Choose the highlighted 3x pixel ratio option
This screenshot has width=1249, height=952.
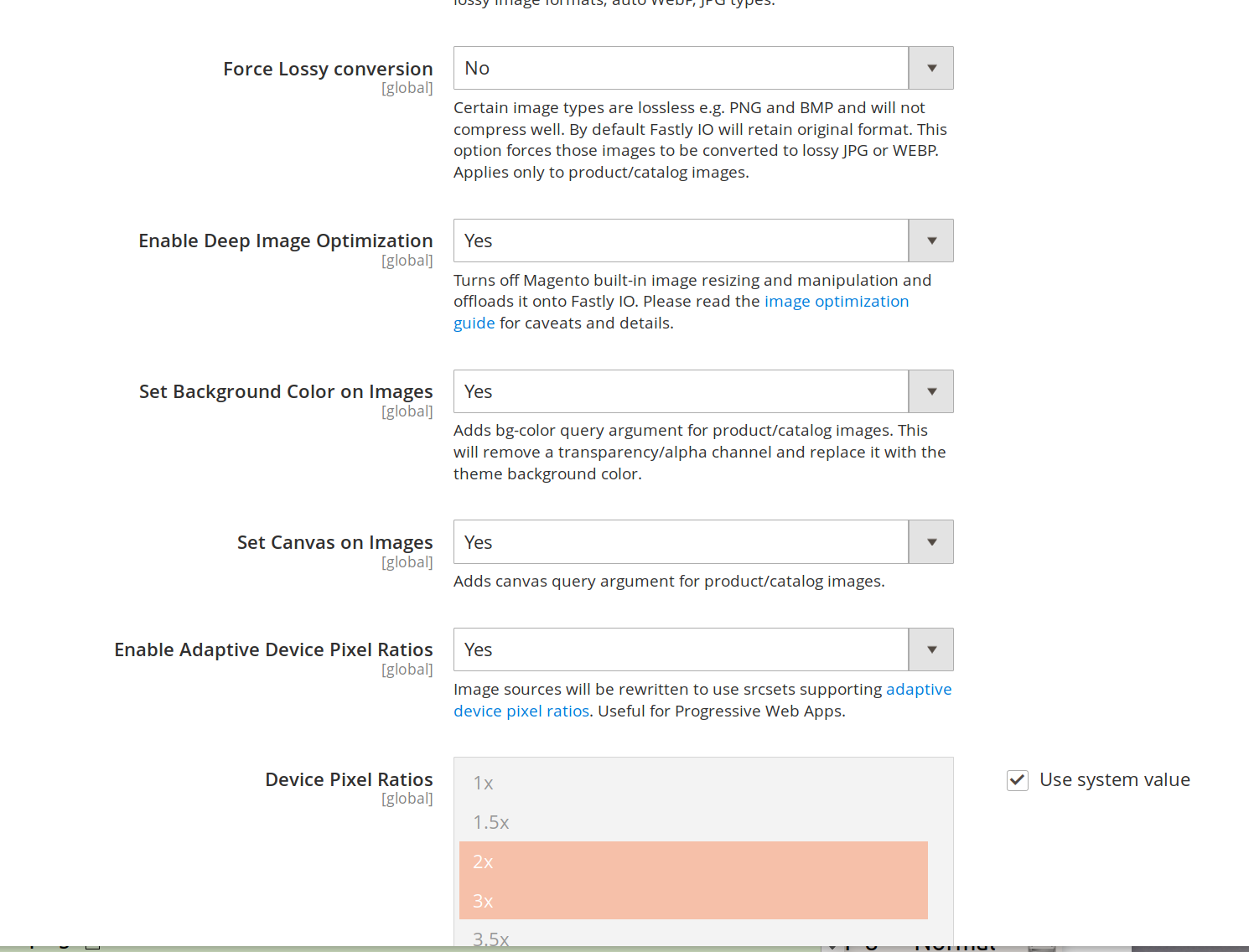[483, 901]
